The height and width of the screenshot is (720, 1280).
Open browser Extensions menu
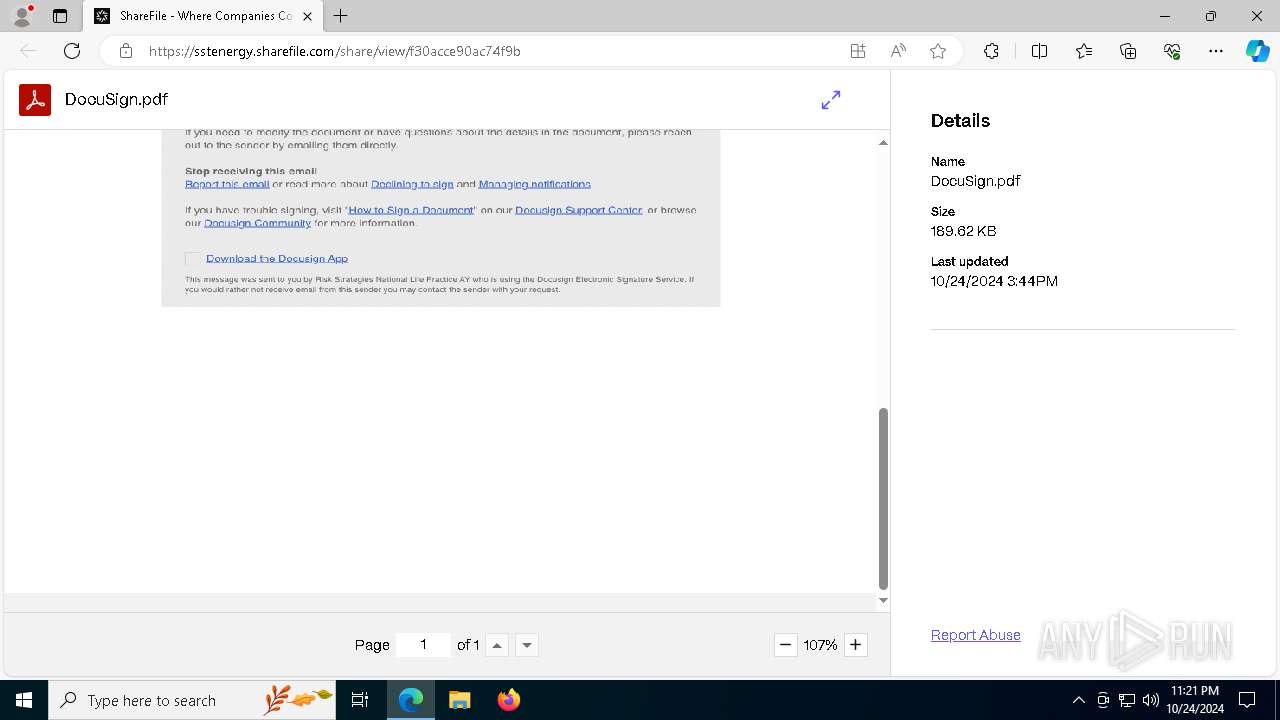click(991, 51)
